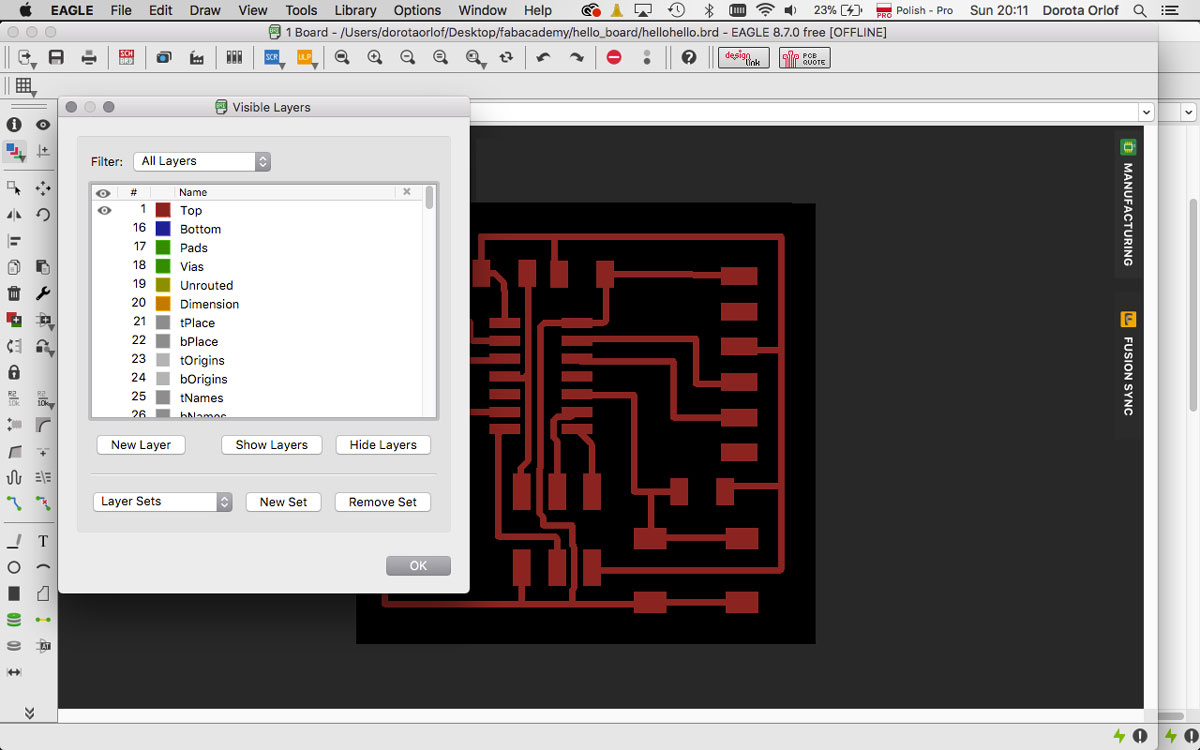Viewport: 1200px width, 750px height.
Task: Click the Remove Set button
Action: pos(383,502)
